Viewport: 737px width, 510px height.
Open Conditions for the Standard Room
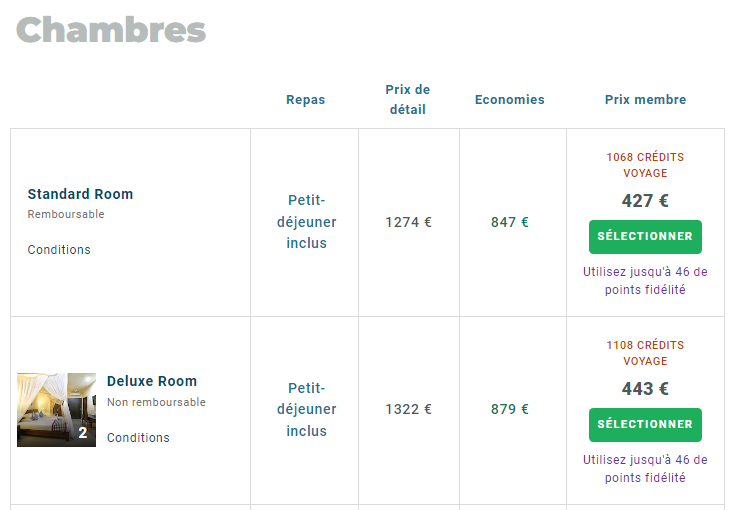(x=59, y=250)
